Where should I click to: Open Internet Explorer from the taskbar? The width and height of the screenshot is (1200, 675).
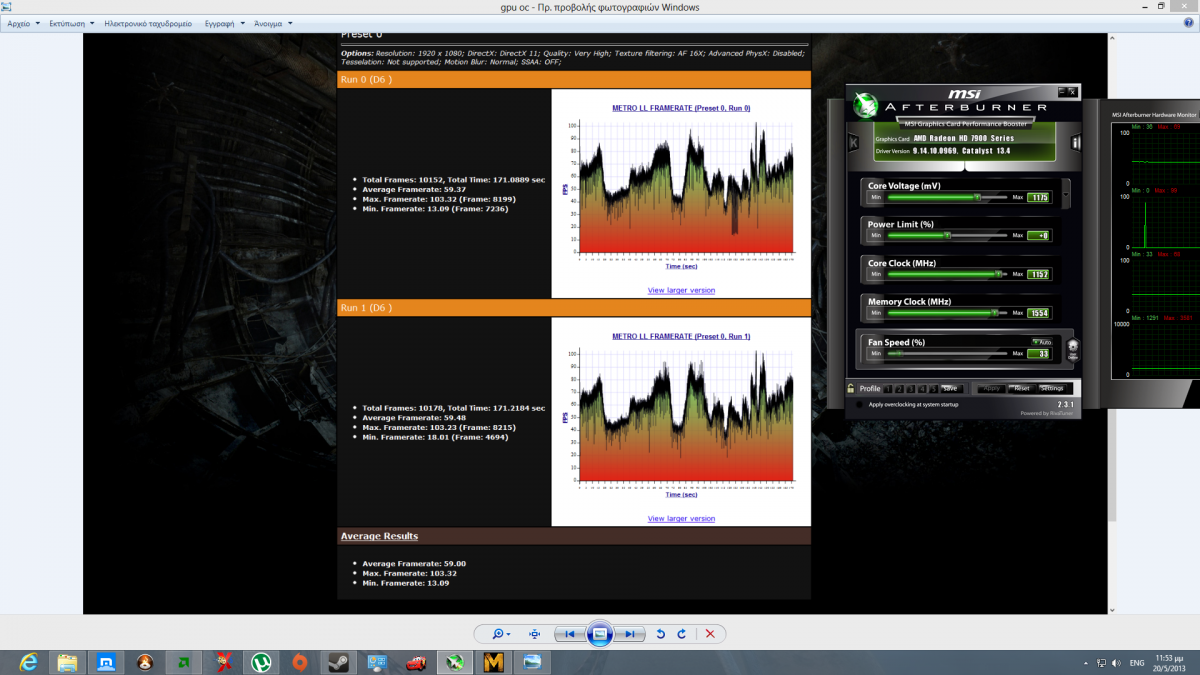28,662
